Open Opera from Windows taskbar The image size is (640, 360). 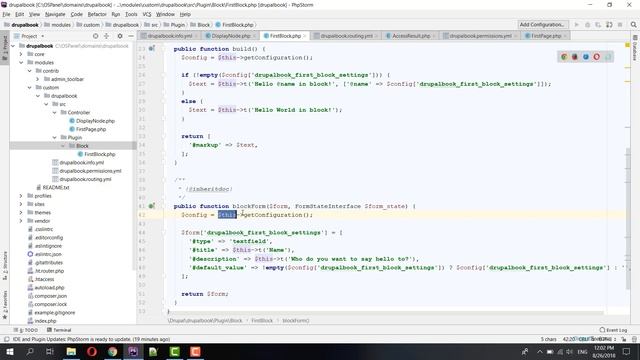(x=91, y=351)
